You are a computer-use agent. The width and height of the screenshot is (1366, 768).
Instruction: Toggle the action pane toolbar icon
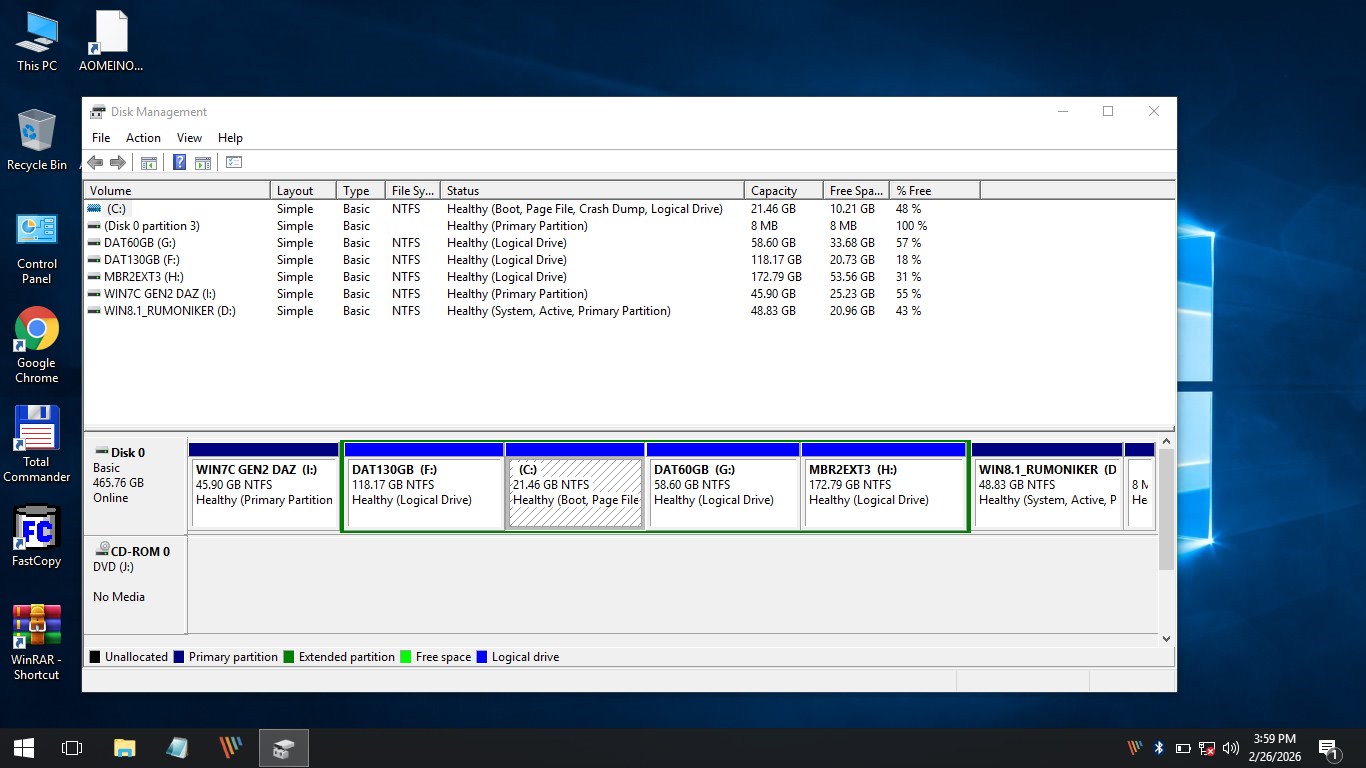(203, 163)
